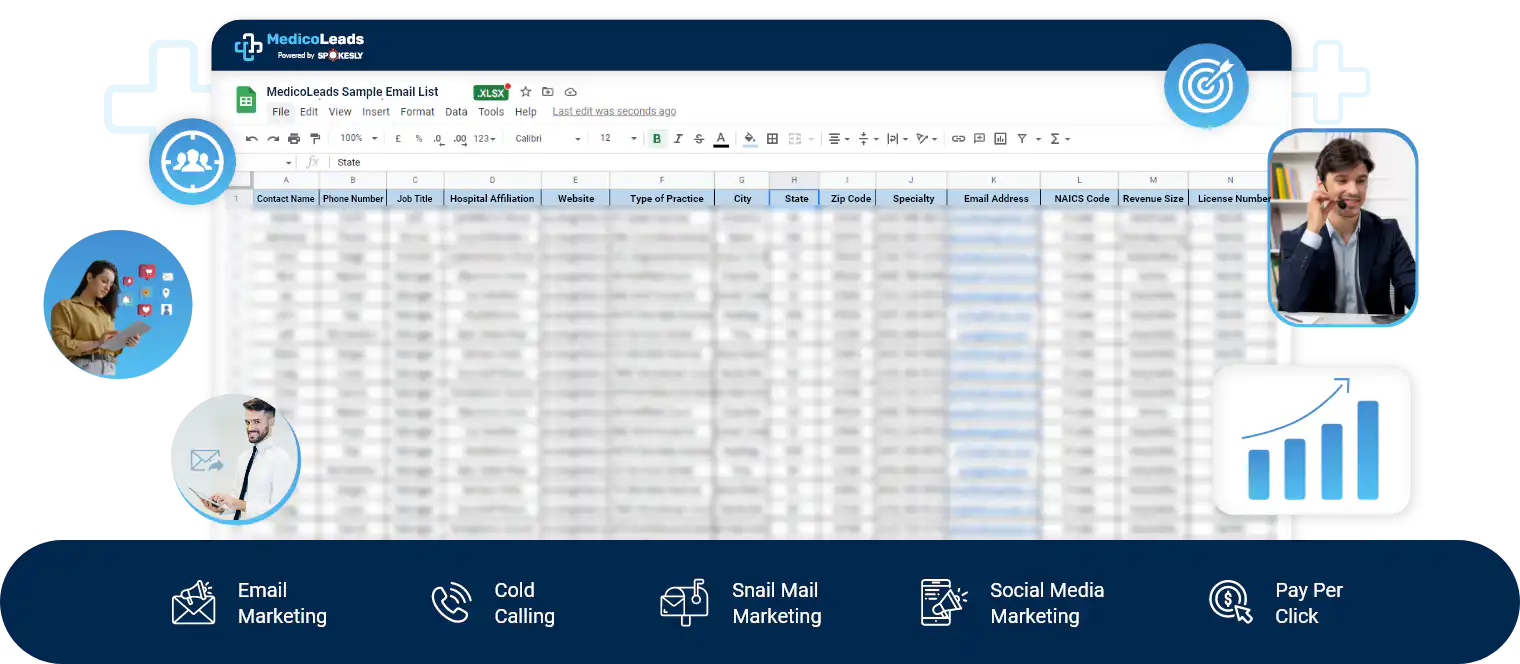Select the Contact Name header cell
The width and height of the screenshot is (1520, 664).
286,198
